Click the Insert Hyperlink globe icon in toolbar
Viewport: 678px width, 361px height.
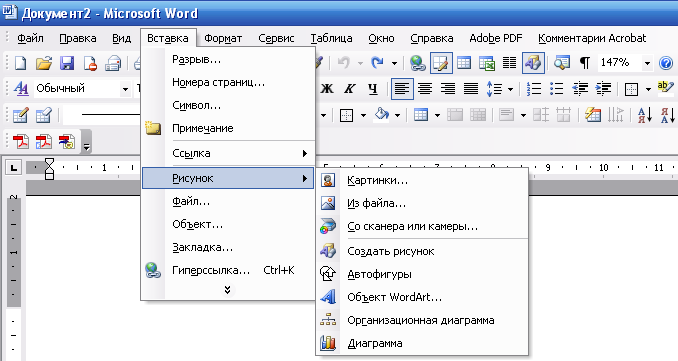(x=417, y=64)
